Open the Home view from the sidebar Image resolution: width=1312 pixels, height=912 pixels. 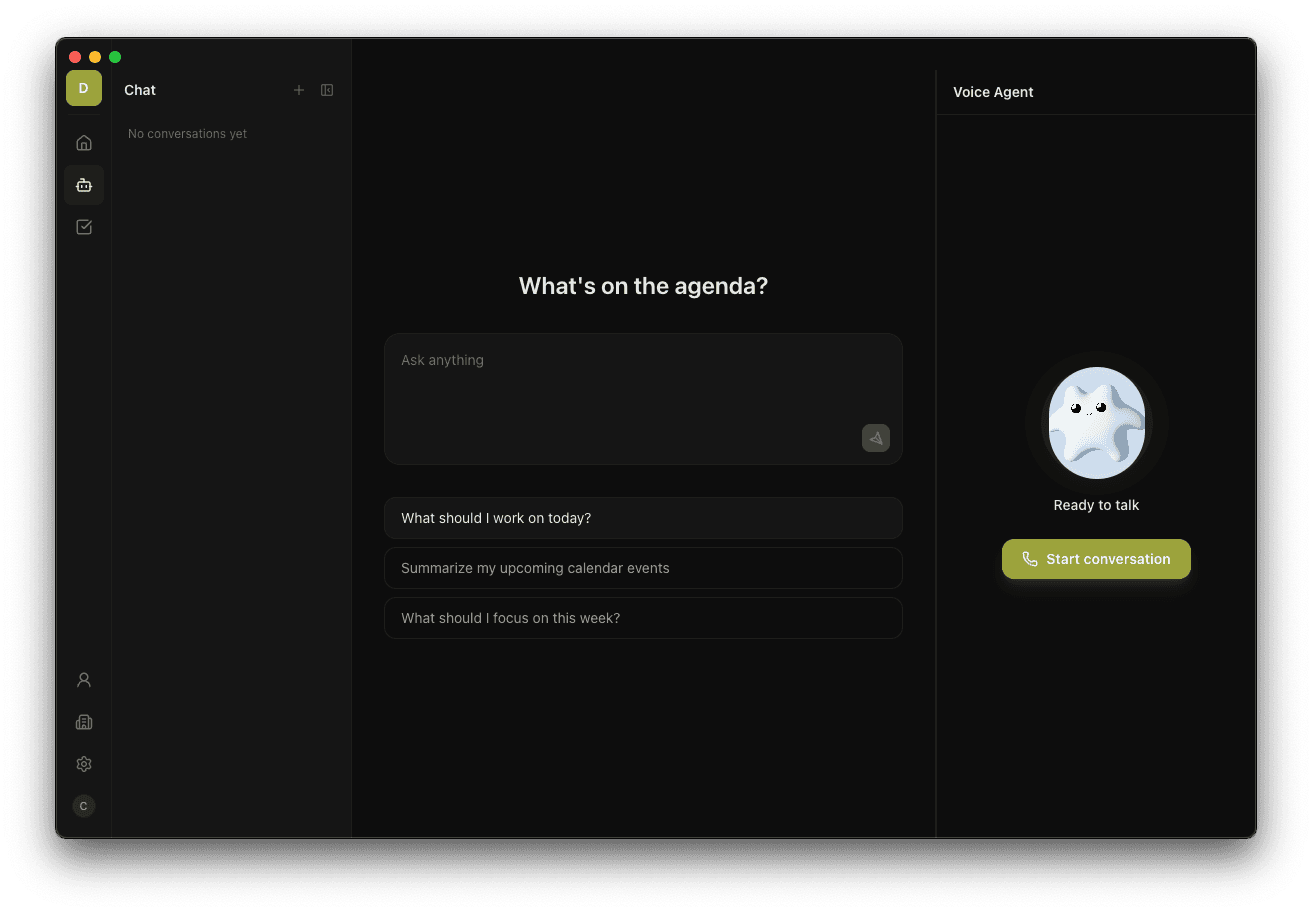tap(84, 142)
